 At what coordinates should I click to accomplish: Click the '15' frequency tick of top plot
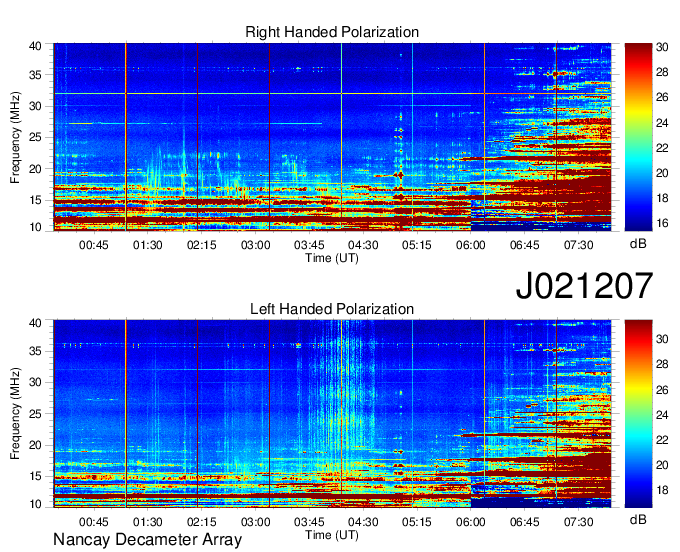click(x=35, y=201)
